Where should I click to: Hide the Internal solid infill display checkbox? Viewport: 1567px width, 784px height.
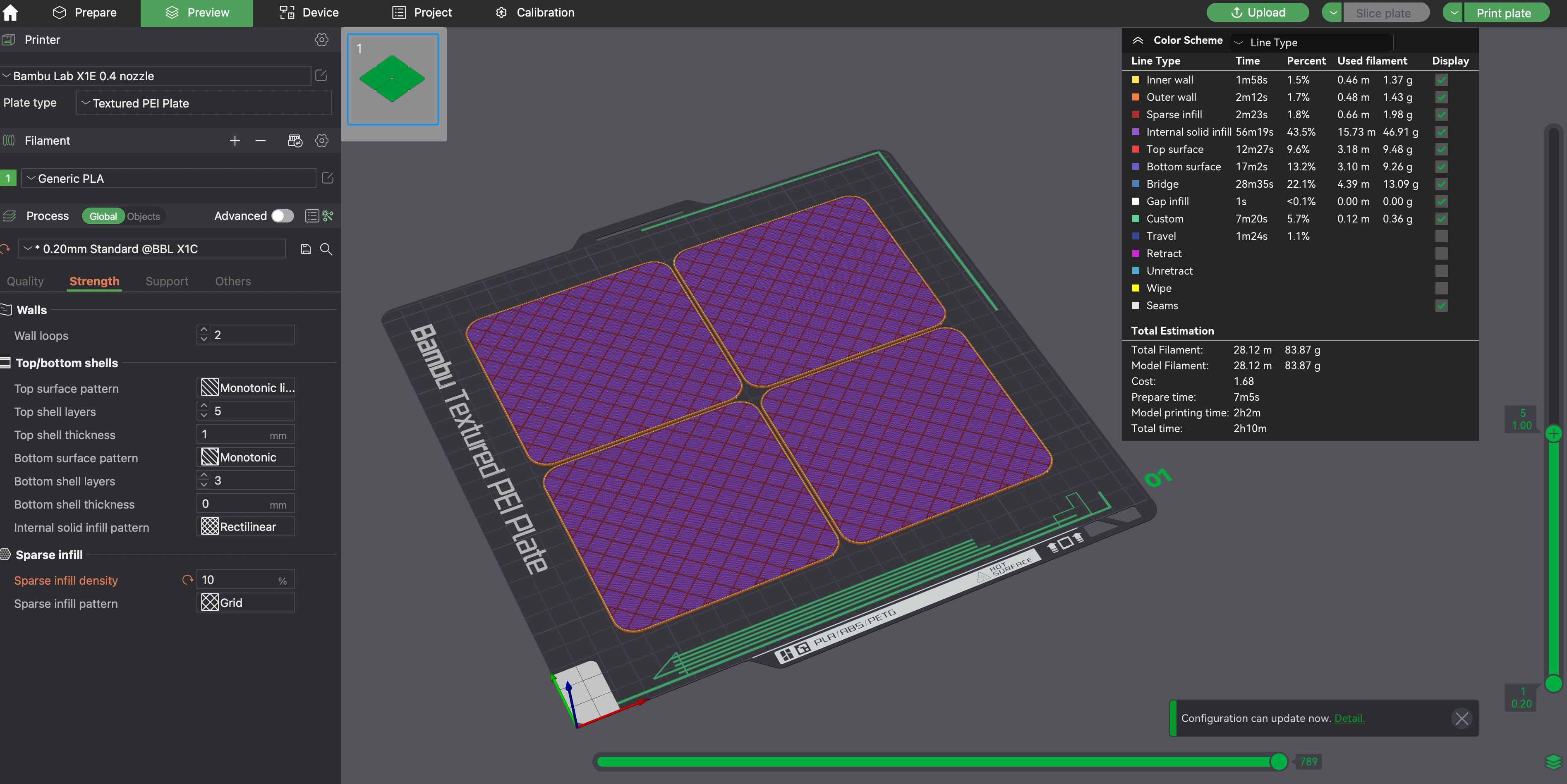[x=1441, y=132]
